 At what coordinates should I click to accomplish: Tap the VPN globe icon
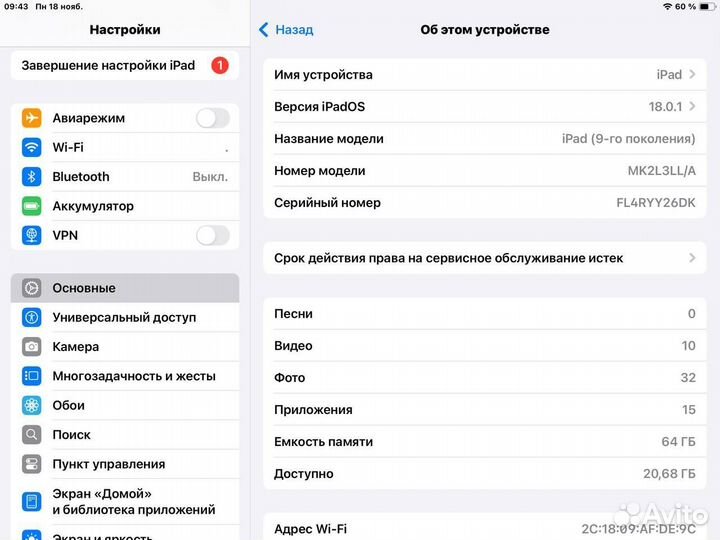pos(32,235)
